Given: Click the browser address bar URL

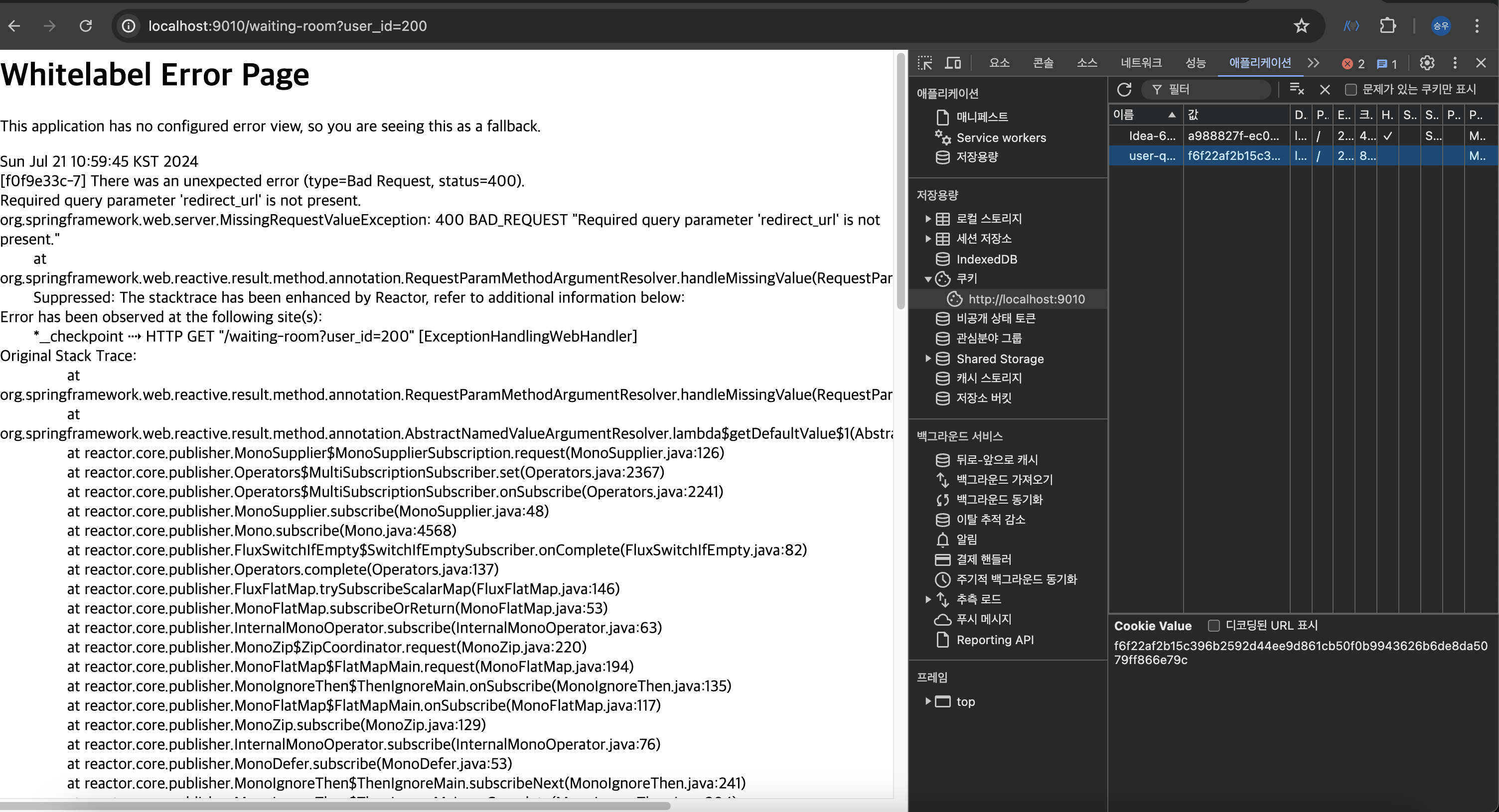Looking at the screenshot, I should coord(288,25).
